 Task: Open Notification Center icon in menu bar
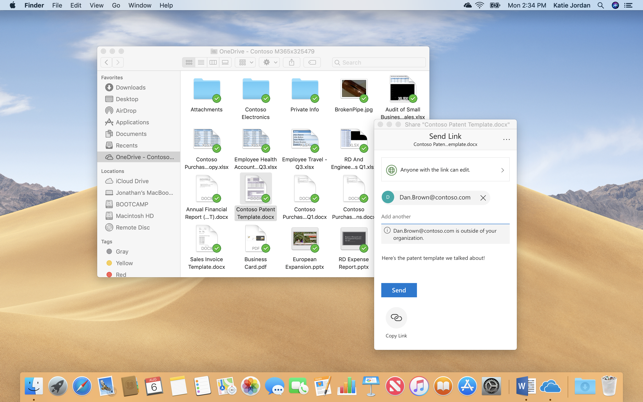pos(628,5)
